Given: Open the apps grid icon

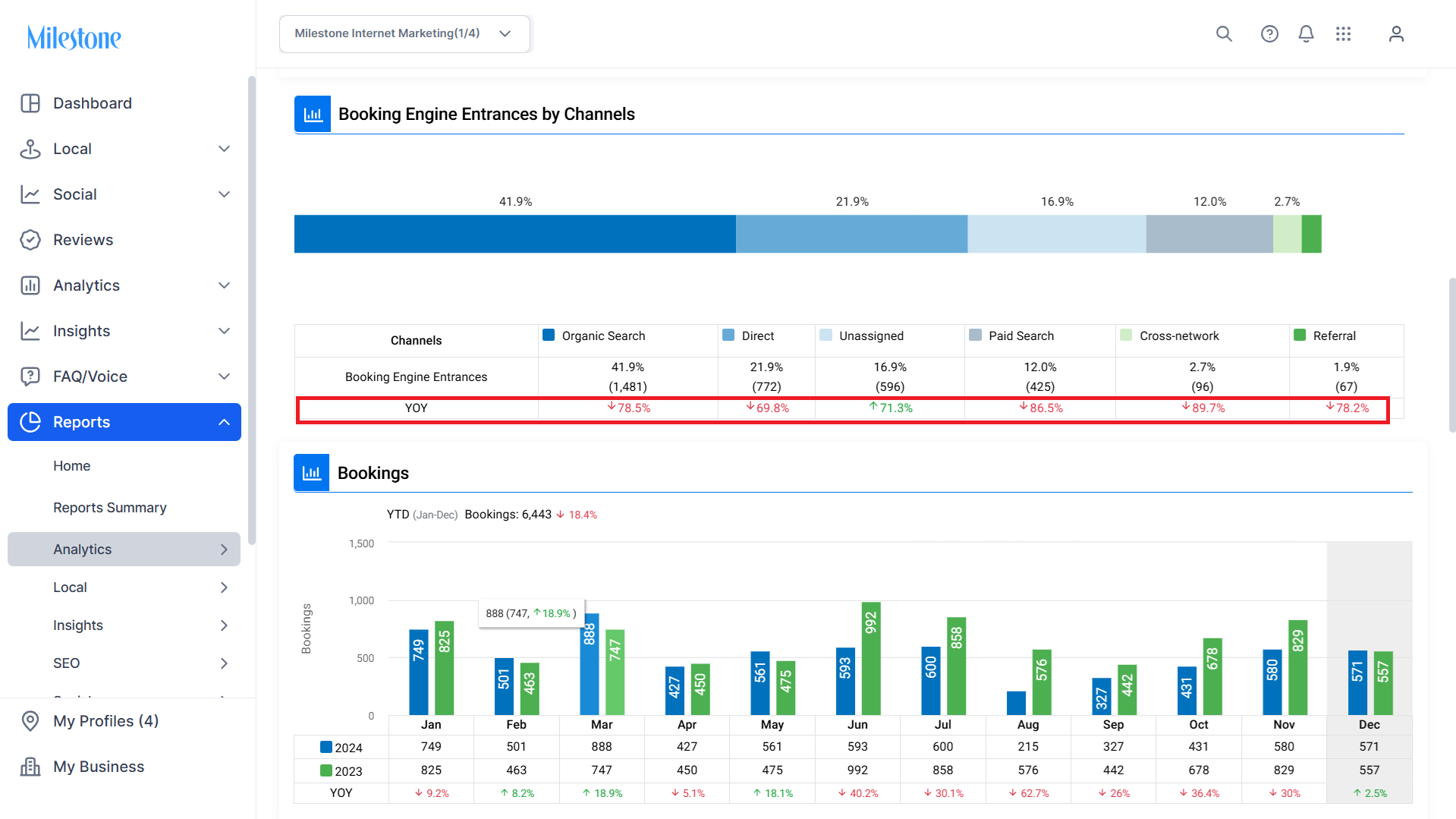Looking at the screenshot, I should (1343, 34).
